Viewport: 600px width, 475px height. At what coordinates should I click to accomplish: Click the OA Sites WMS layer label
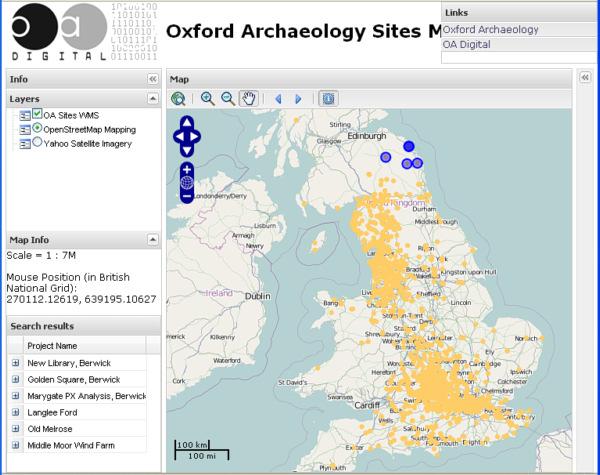point(71,115)
